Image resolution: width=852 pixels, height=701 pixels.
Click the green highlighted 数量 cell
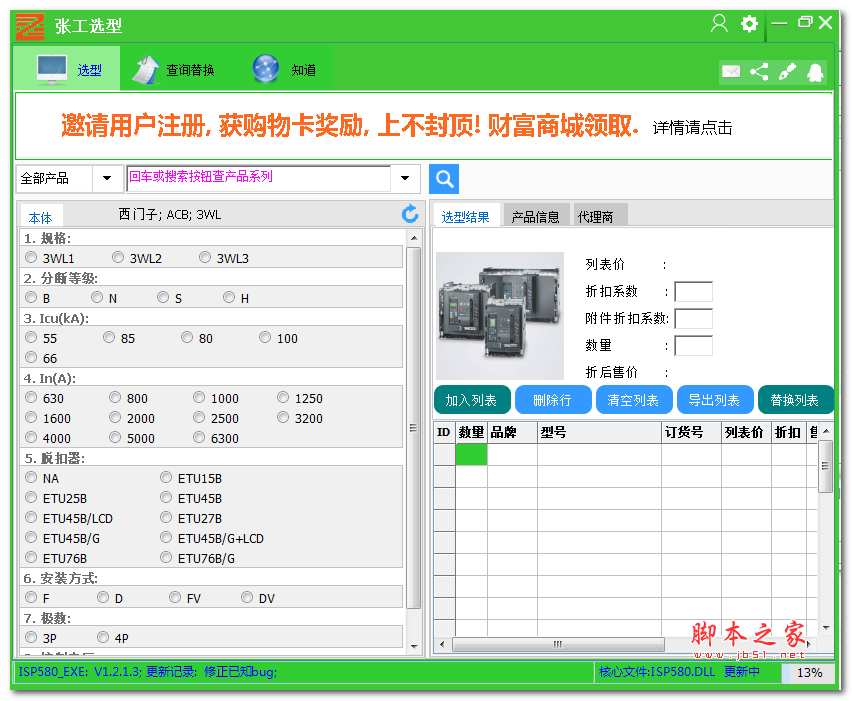(471, 454)
